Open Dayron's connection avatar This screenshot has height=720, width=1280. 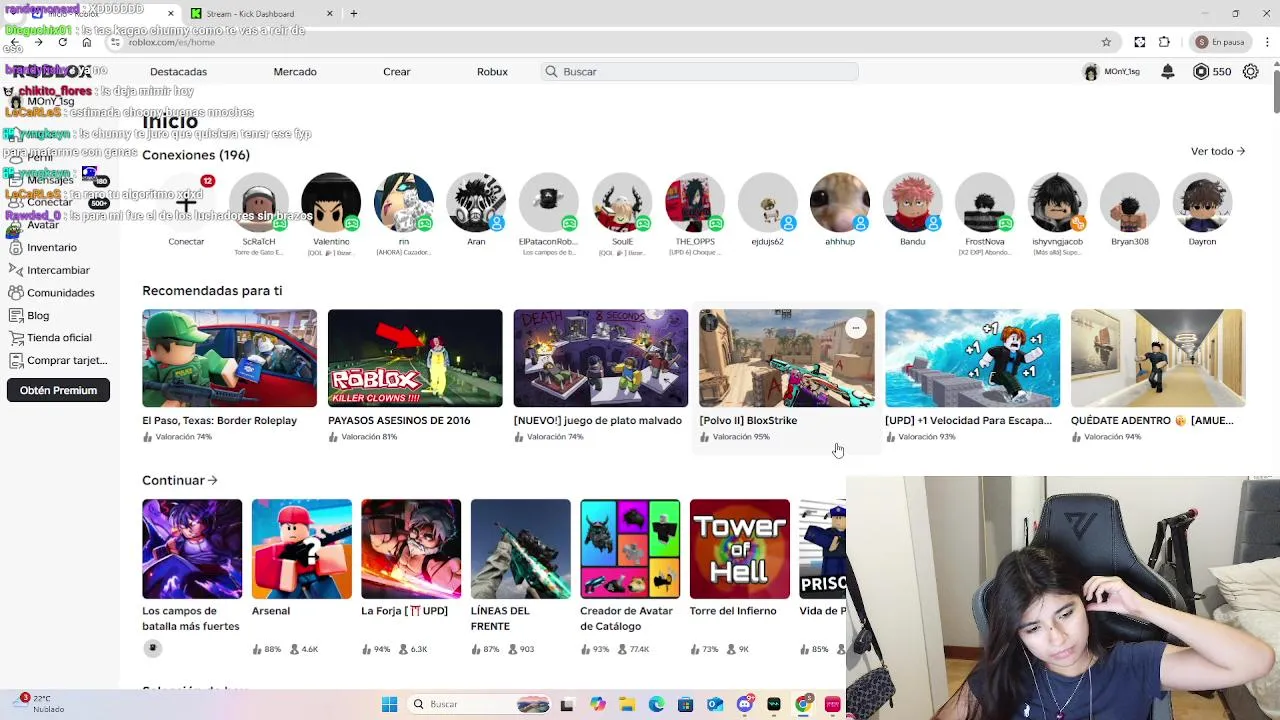point(1202,203)
